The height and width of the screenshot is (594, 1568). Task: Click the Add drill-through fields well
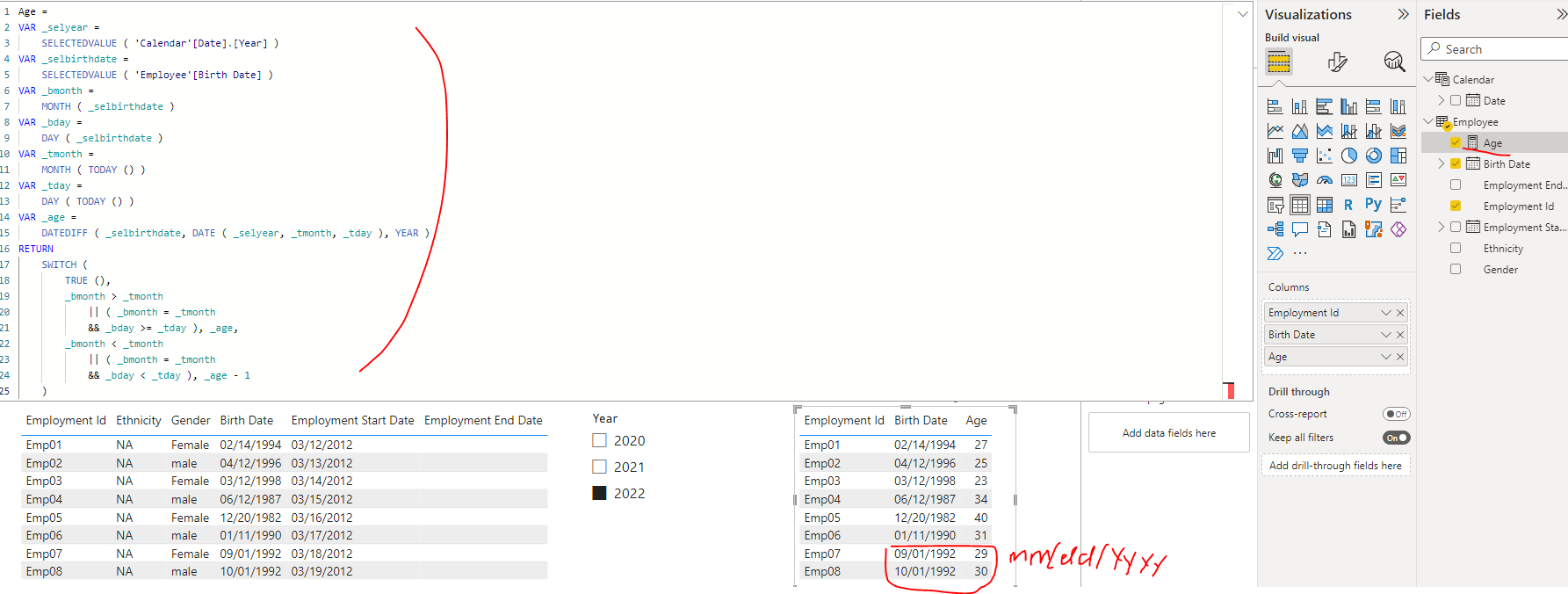tap(1335, 466)
